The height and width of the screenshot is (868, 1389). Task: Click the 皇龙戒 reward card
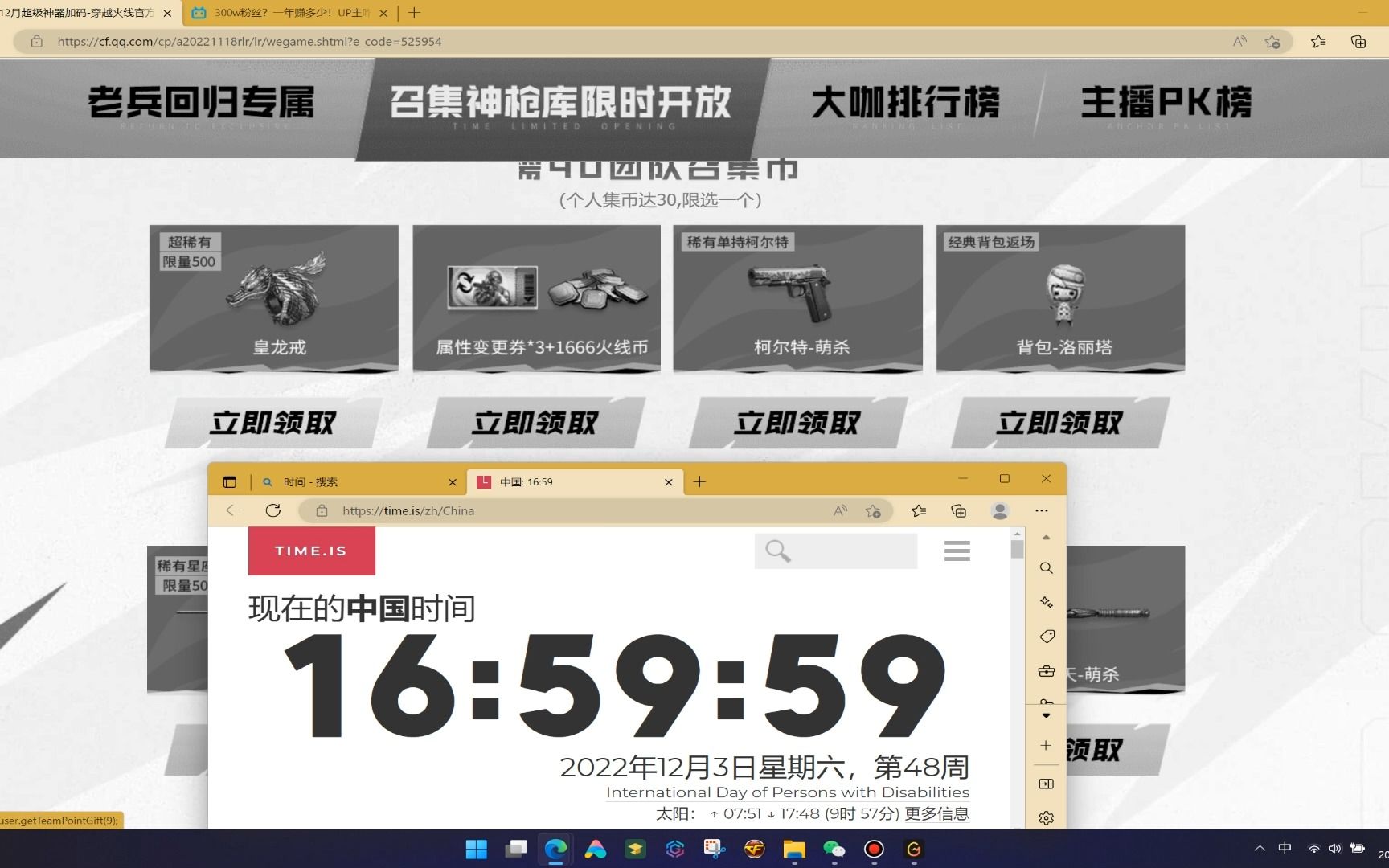point(273,298)
